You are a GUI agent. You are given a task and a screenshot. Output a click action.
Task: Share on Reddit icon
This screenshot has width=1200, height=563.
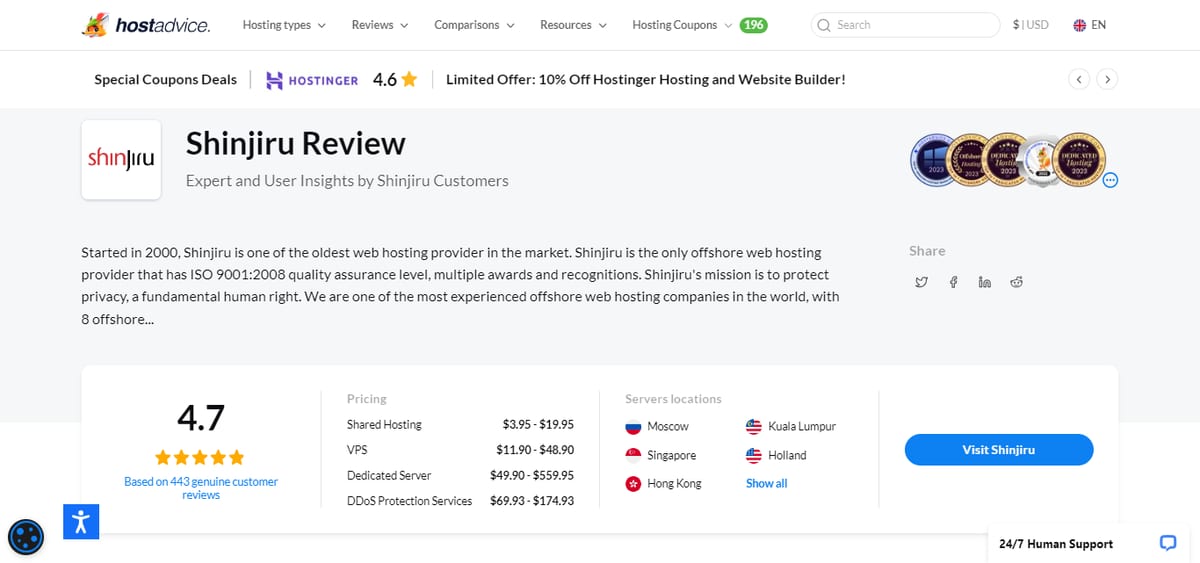[1017, 283]
